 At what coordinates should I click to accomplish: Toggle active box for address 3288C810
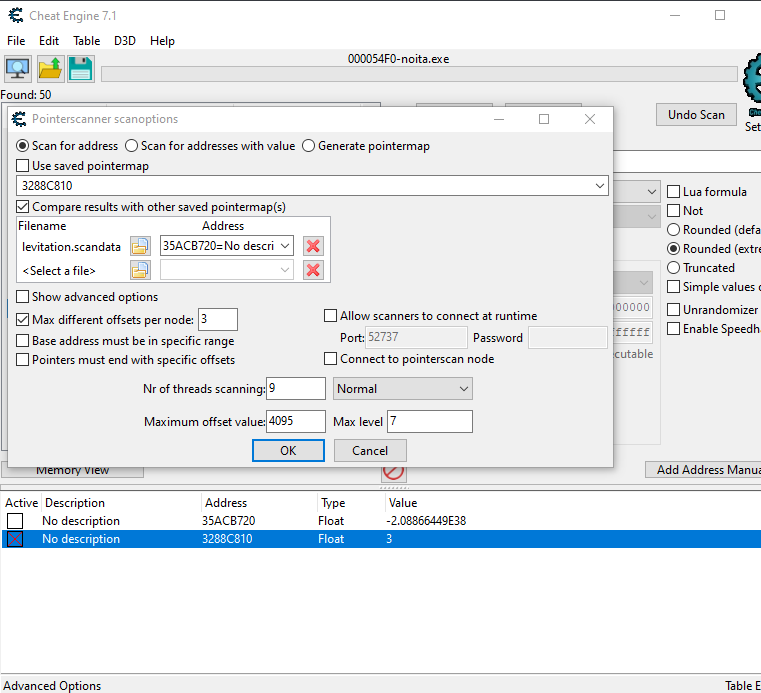pos(15,539)
